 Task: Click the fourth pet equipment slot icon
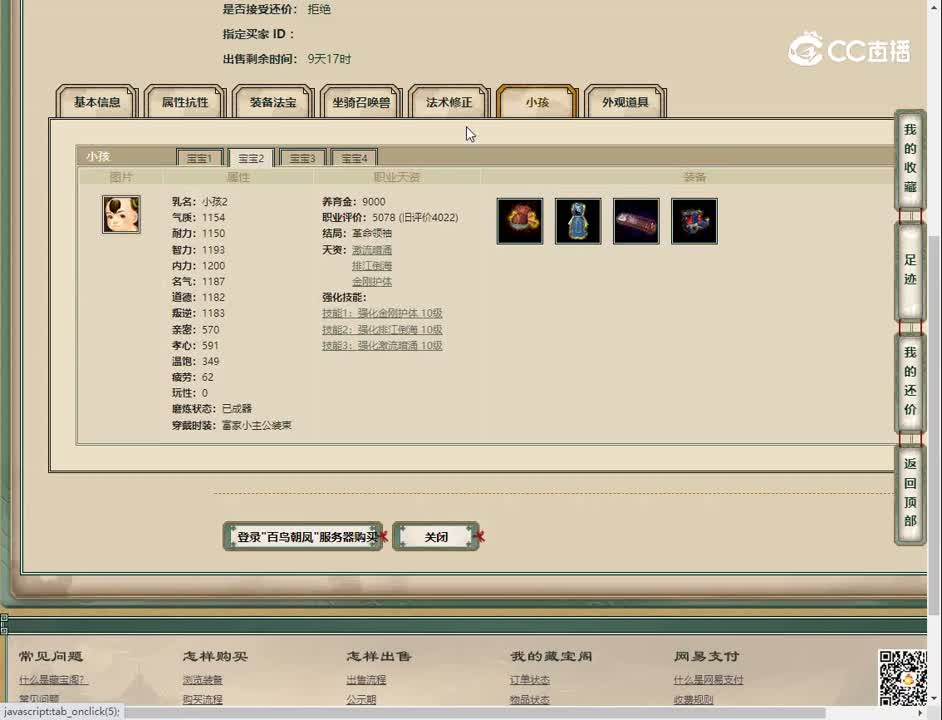694,221
